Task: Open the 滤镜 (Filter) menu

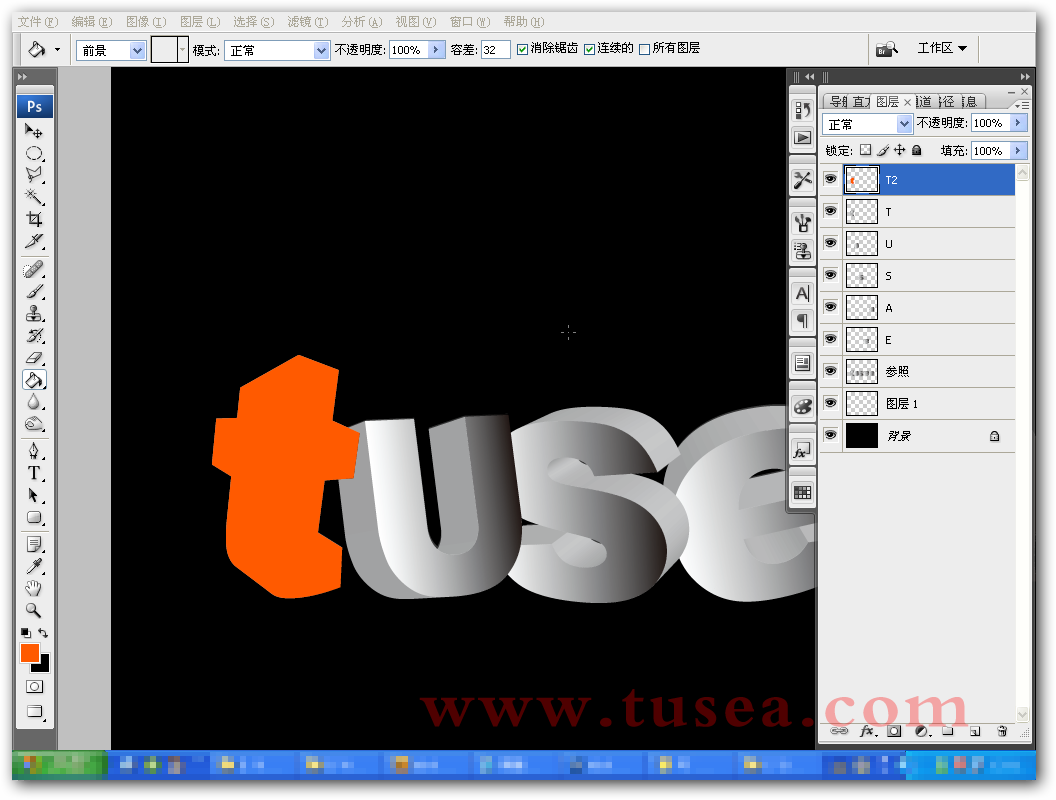Action: coord(308,22)
